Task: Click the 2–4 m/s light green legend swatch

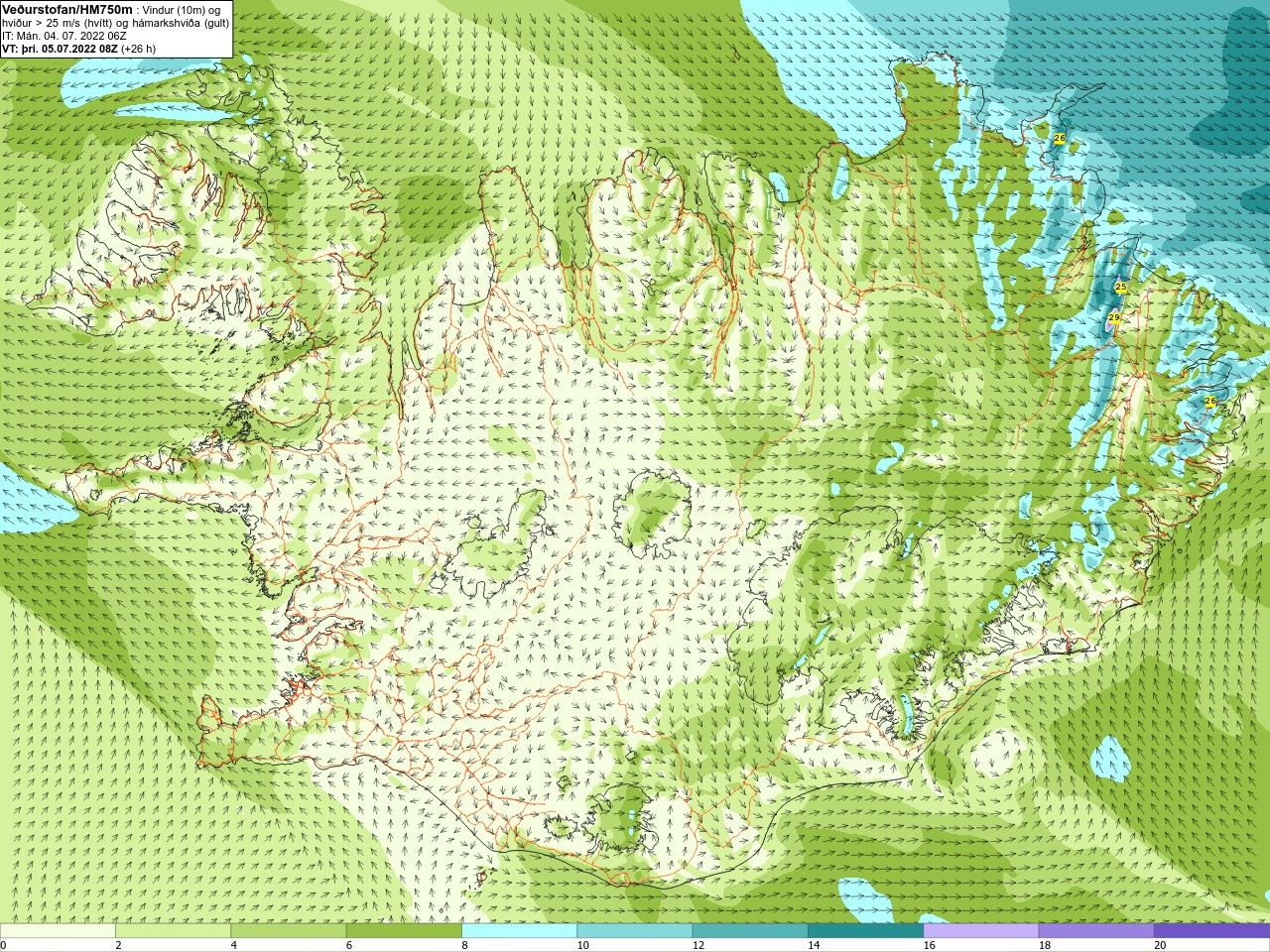Action: 173,931
